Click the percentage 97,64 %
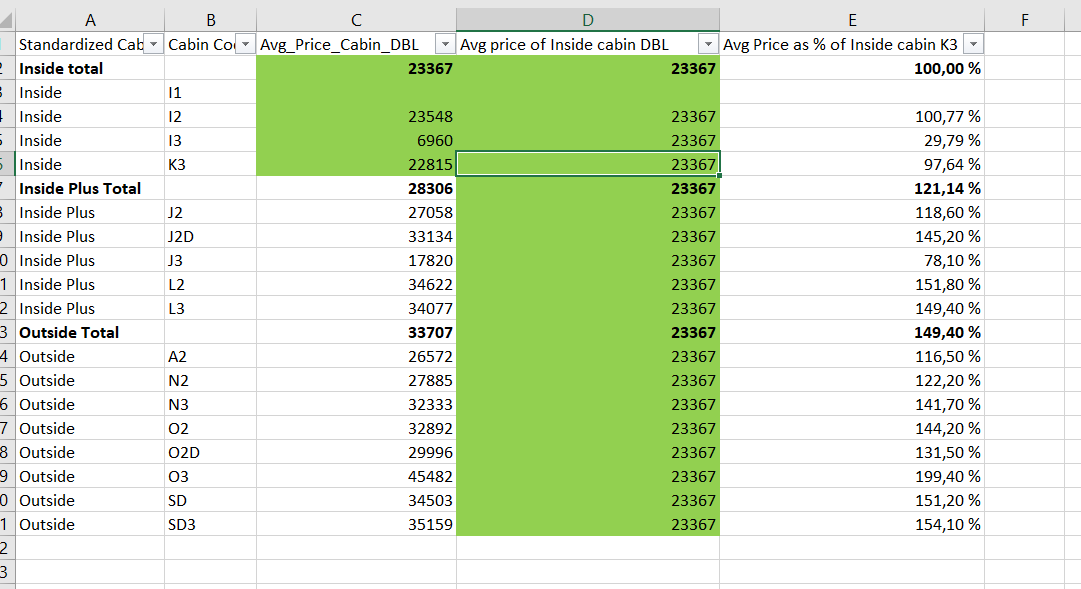This screenshot has height=589, width=1081. (952, 164)
